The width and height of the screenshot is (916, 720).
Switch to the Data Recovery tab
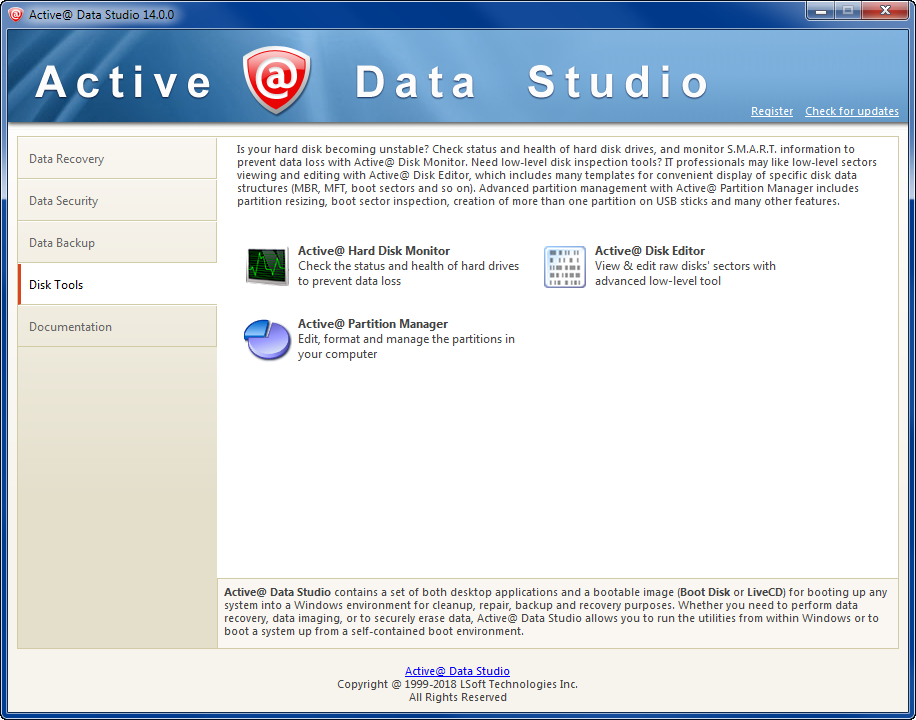coord(117,158)
